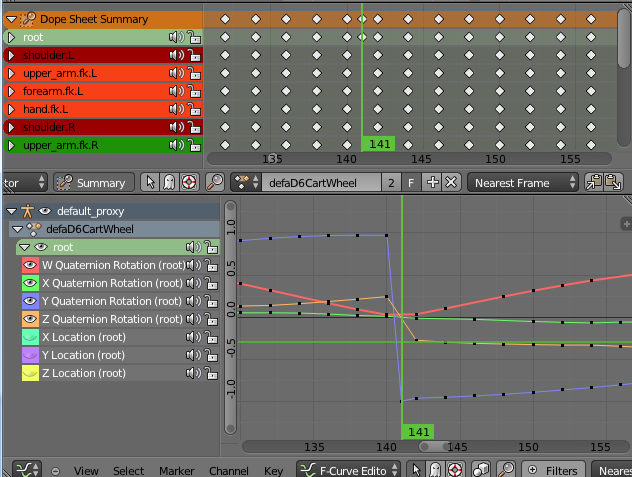Toggle the Summary button in dope sheet
Viewport: 632px width, 477px height.
coord(91,182)
